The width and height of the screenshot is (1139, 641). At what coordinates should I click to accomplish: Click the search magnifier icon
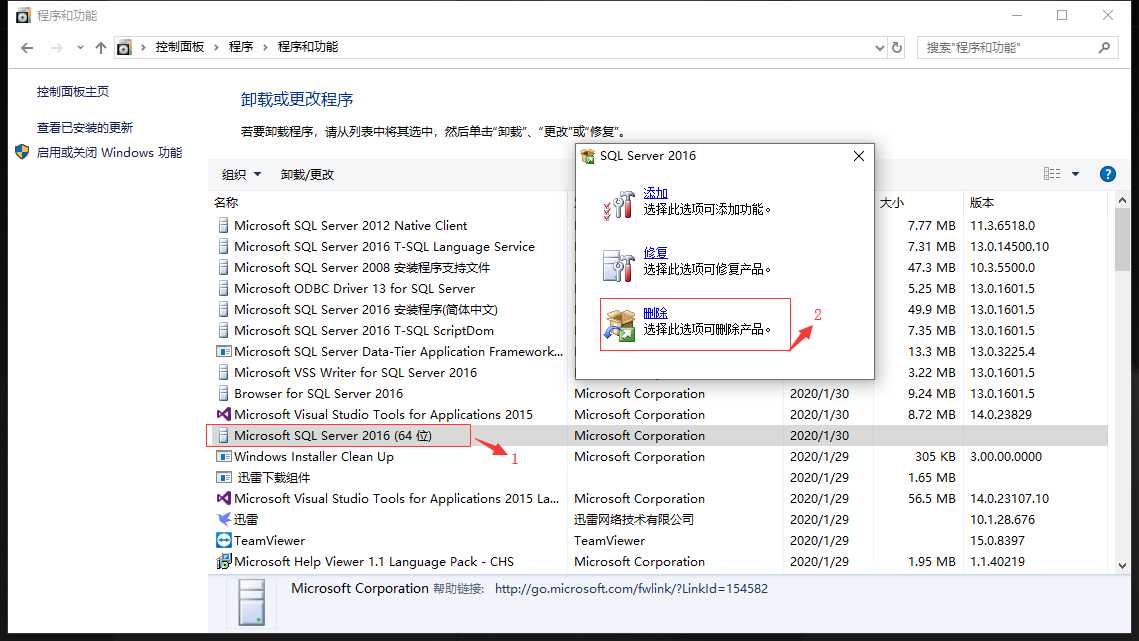(x=1104, y=47)
